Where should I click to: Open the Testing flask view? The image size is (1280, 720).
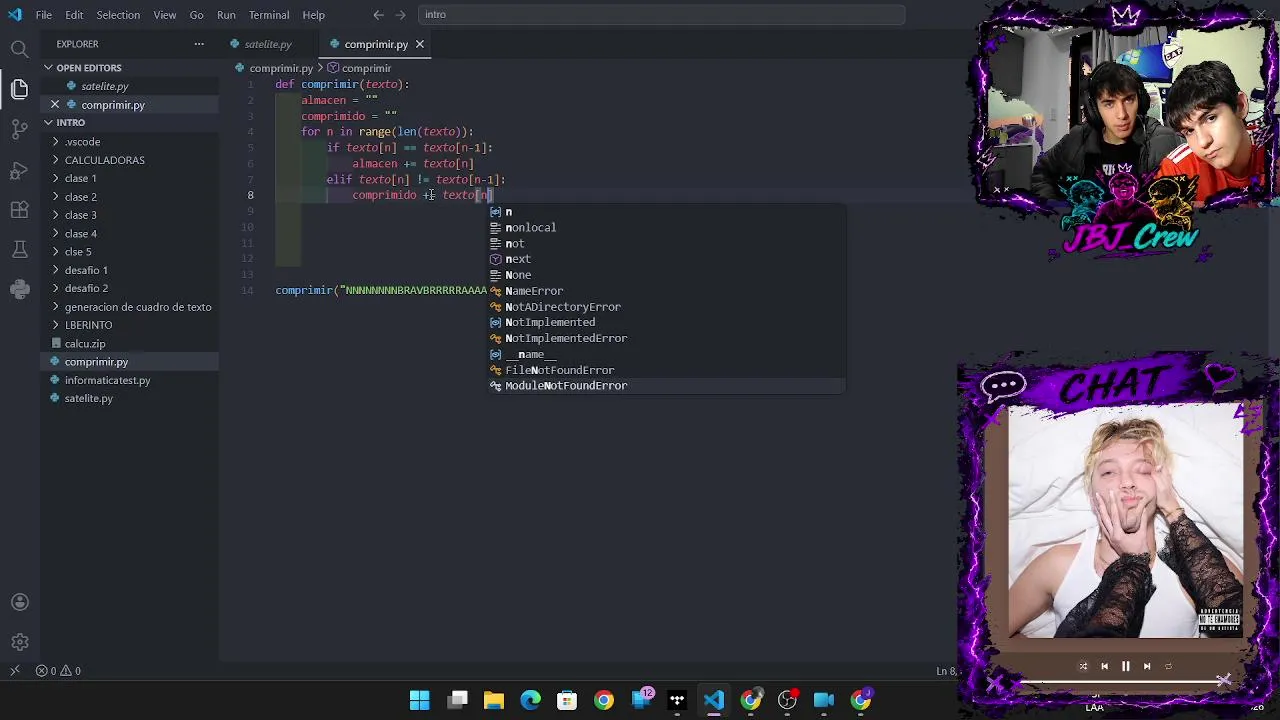pos(19,249)
